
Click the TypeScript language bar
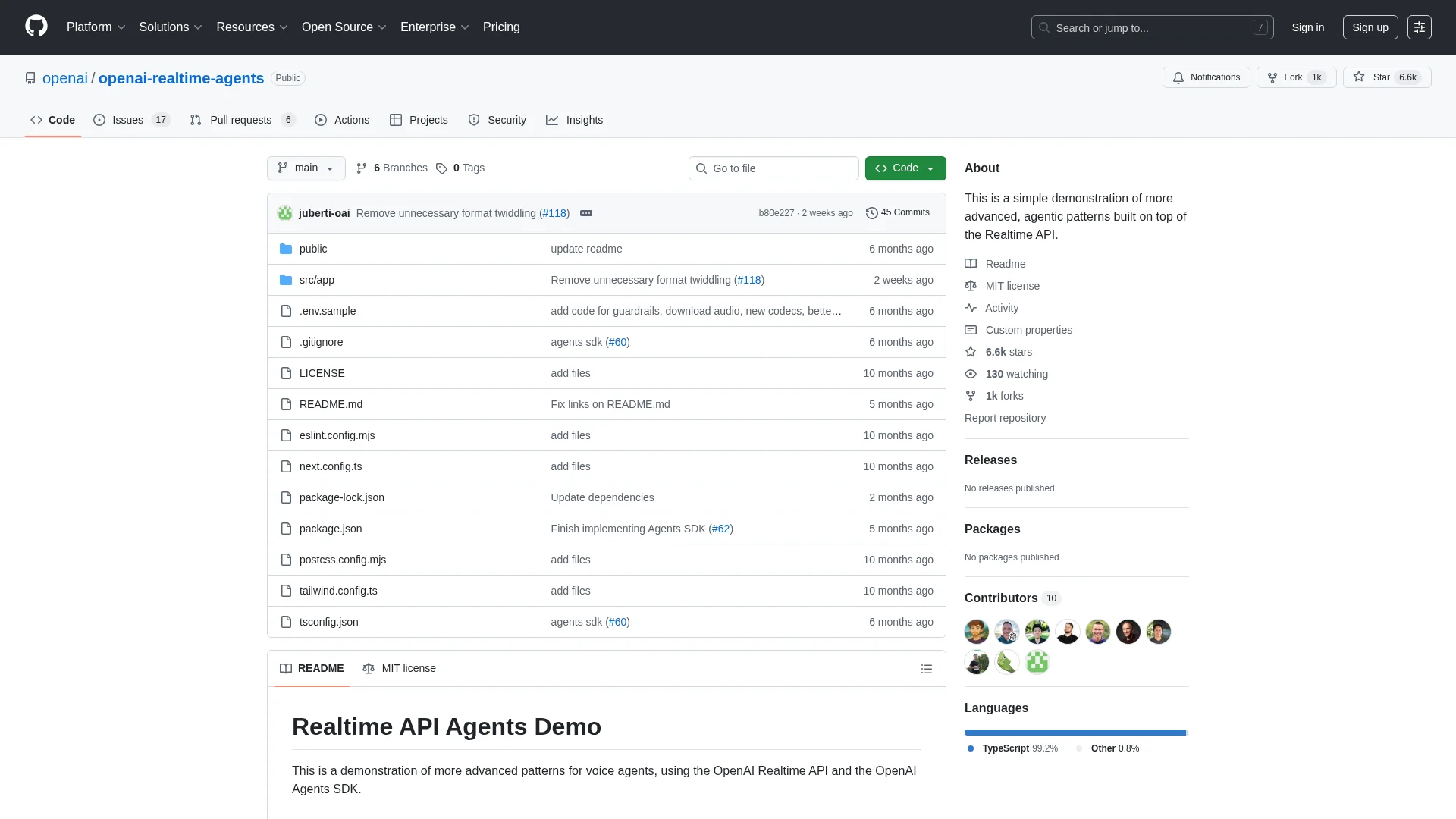[x=1074, y=733]
